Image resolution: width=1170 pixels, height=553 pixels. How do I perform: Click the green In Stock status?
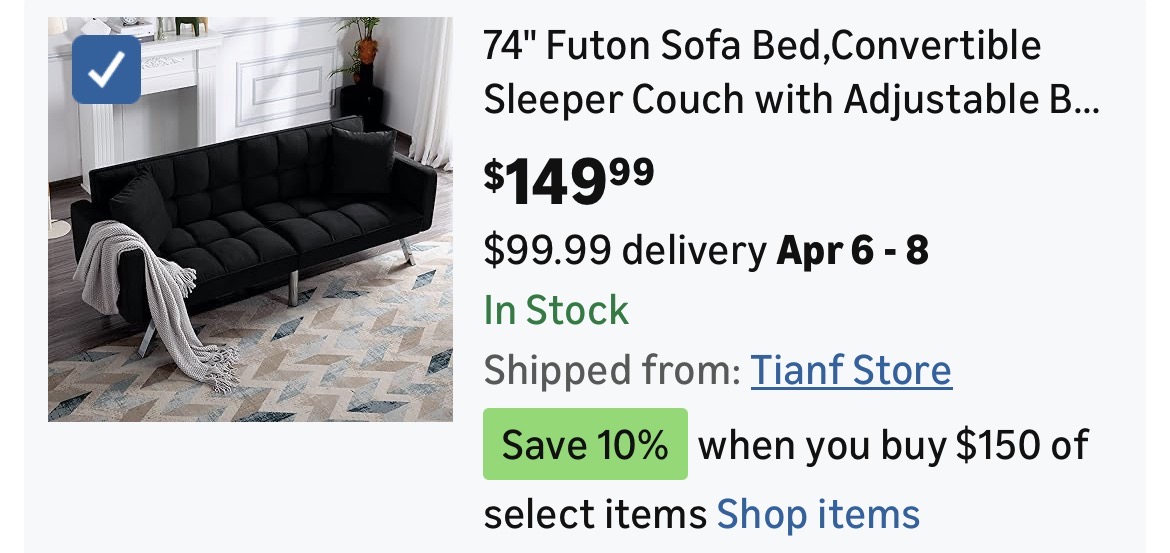(x=556, y=310)
